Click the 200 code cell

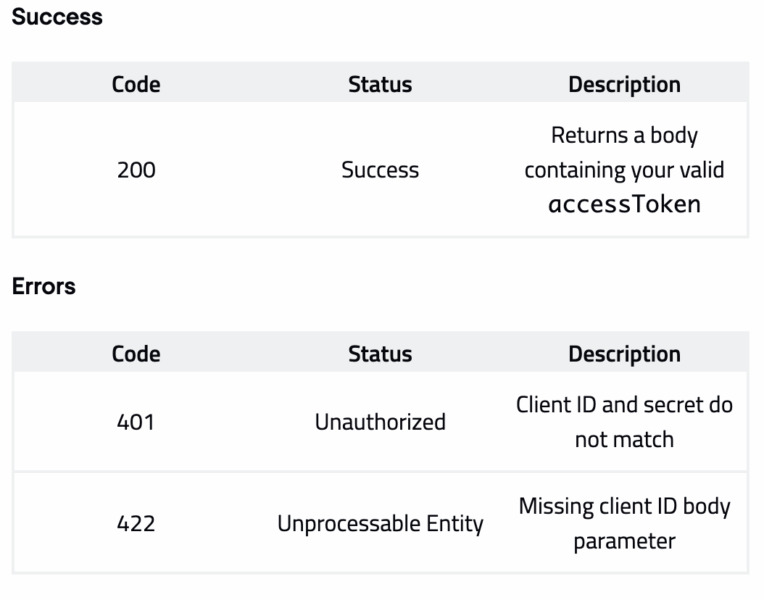(136, 170)
